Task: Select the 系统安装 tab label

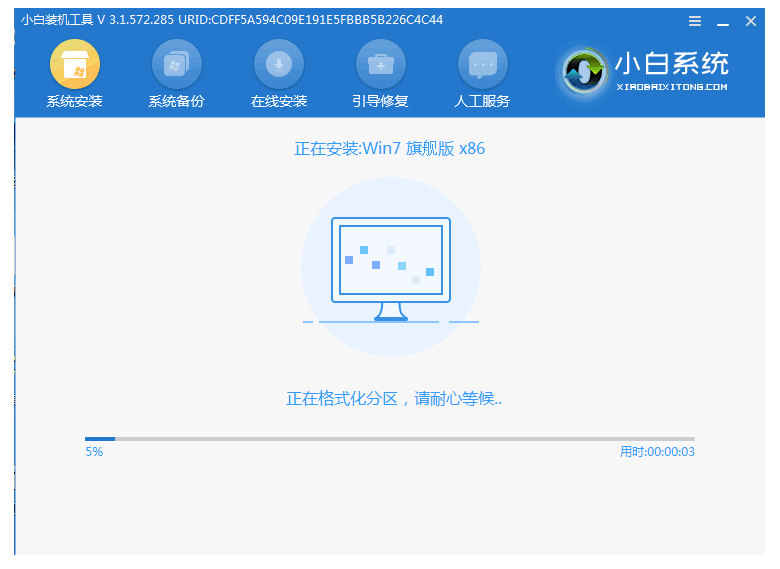Action: tap(74, 101)
